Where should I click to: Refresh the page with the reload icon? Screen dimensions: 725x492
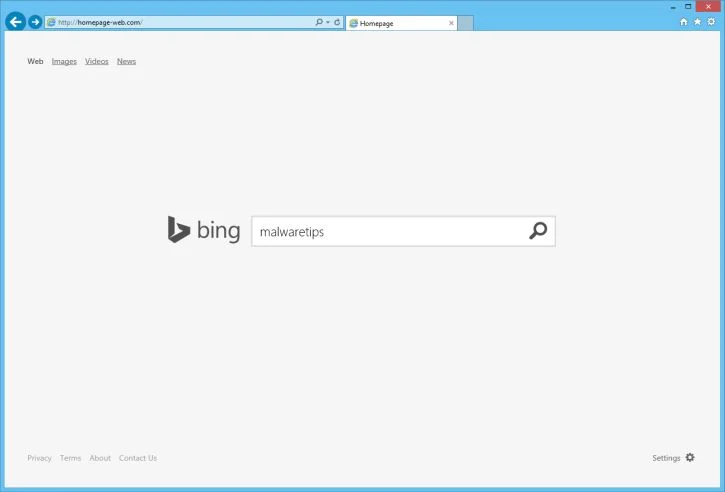click(337, 22)
